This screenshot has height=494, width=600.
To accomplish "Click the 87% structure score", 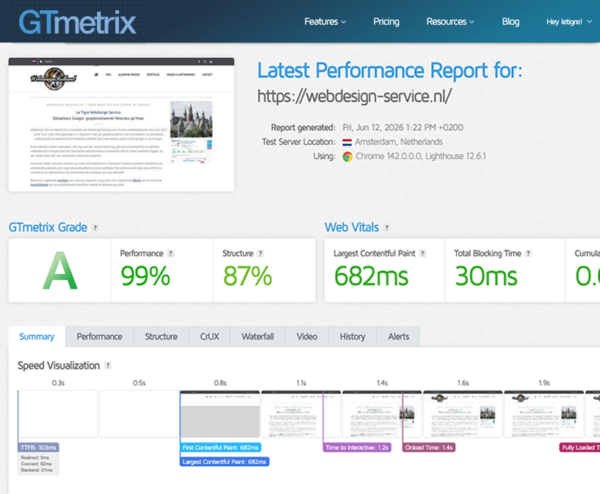I will [247, 276].
